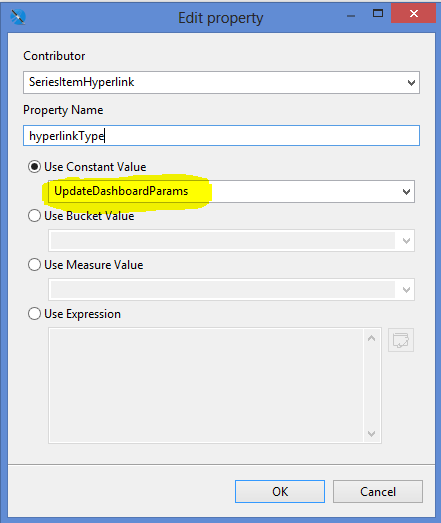Click the SeriesItemHyperlink contributor field
The width and height of the screenshot is (441, 523).
222,82
